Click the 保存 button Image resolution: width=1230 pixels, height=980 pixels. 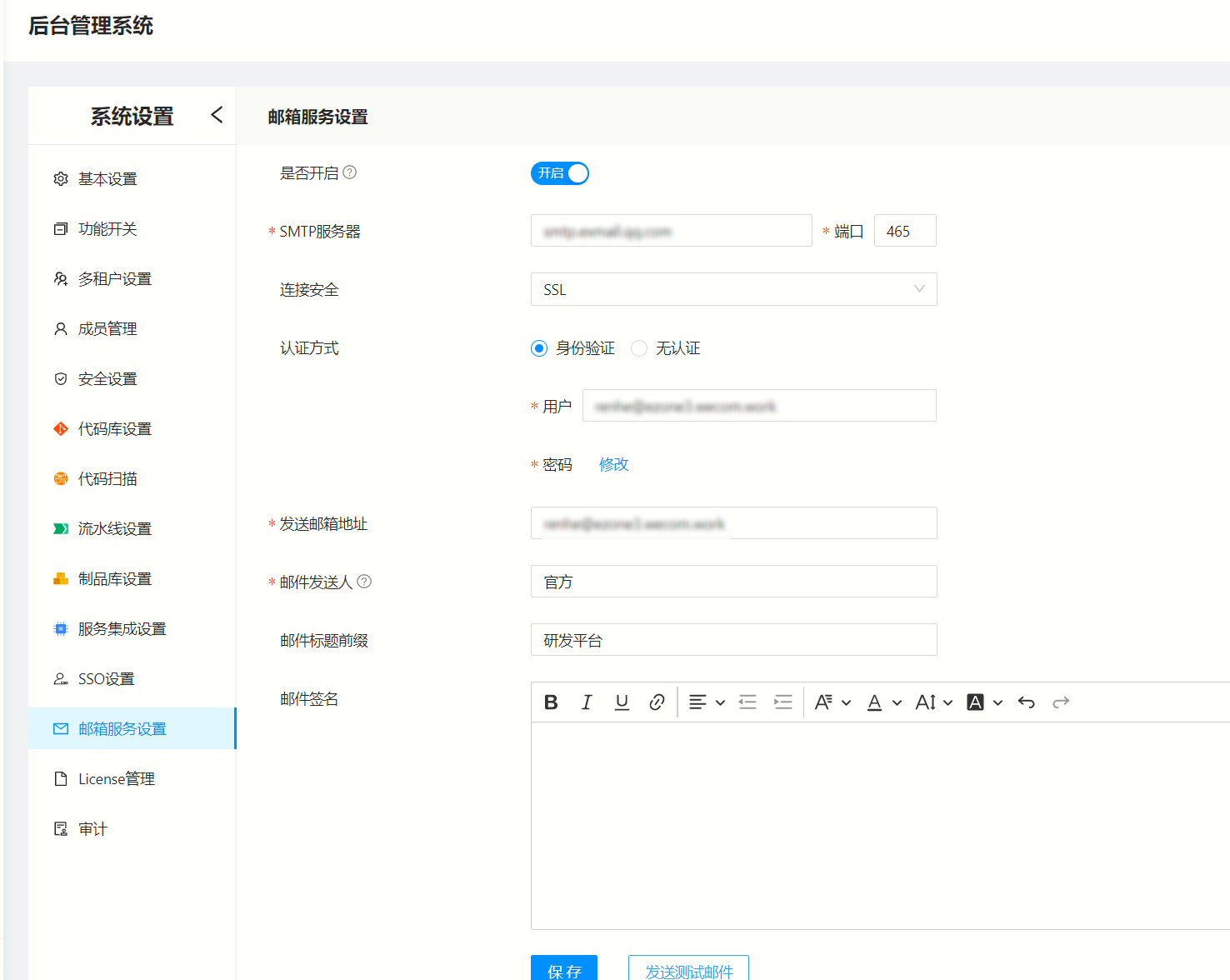click(564, 970)
